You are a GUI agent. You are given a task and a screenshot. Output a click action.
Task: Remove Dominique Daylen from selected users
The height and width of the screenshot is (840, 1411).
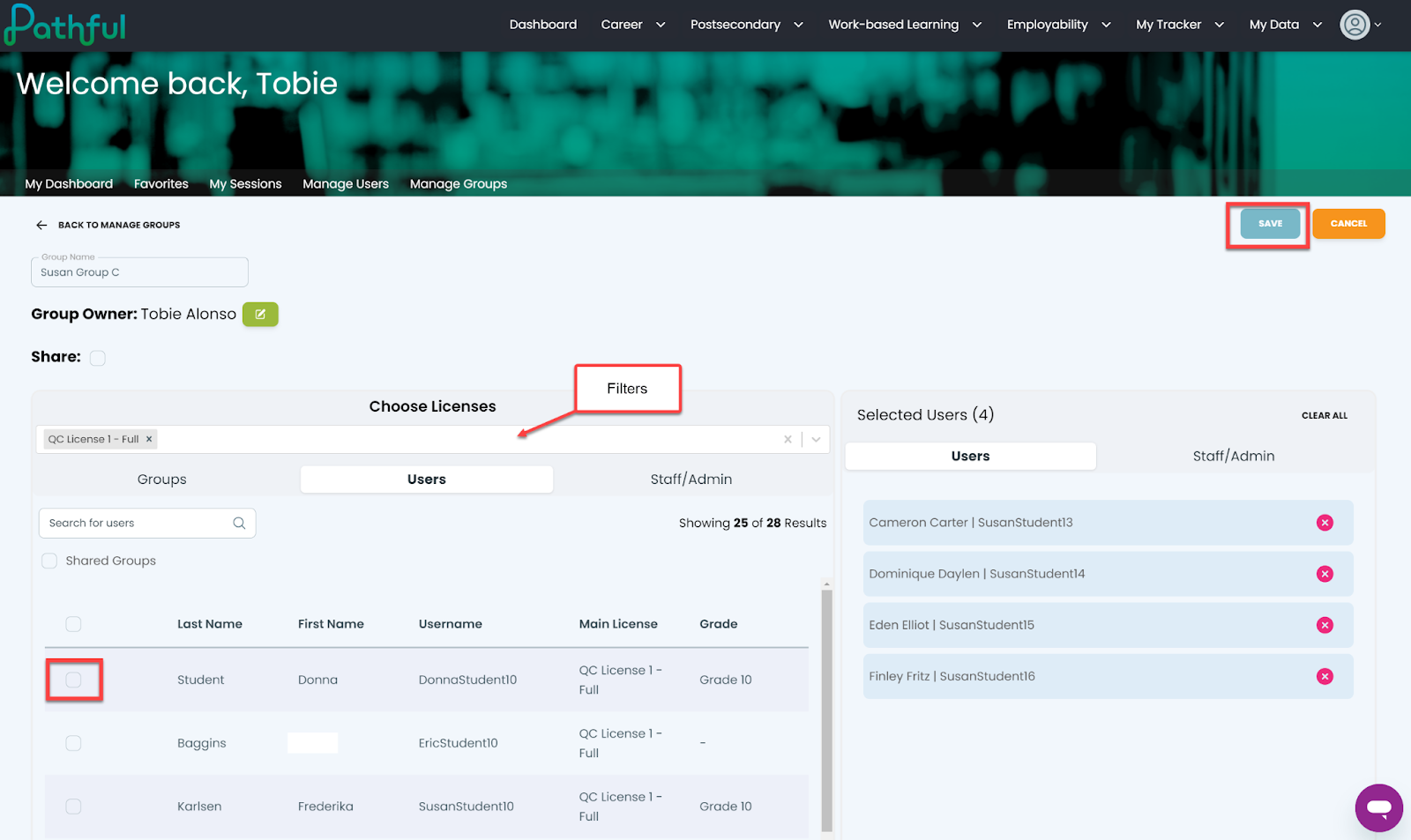coord(1325,574)
